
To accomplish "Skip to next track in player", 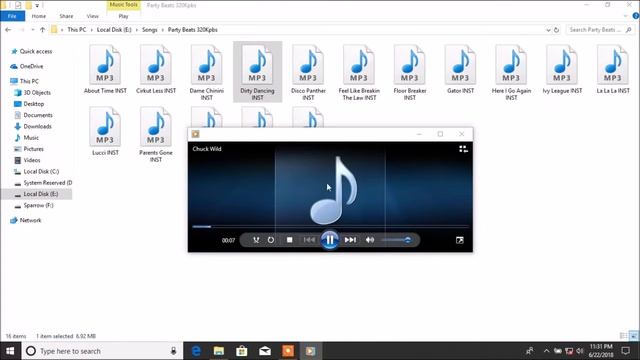I will [x=350, y=240].
